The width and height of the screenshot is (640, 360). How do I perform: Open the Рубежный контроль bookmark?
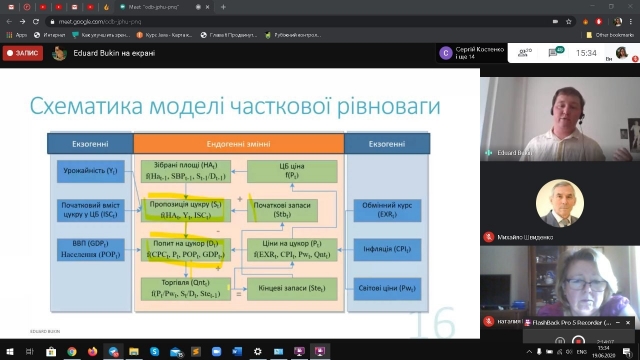point(293,35)
